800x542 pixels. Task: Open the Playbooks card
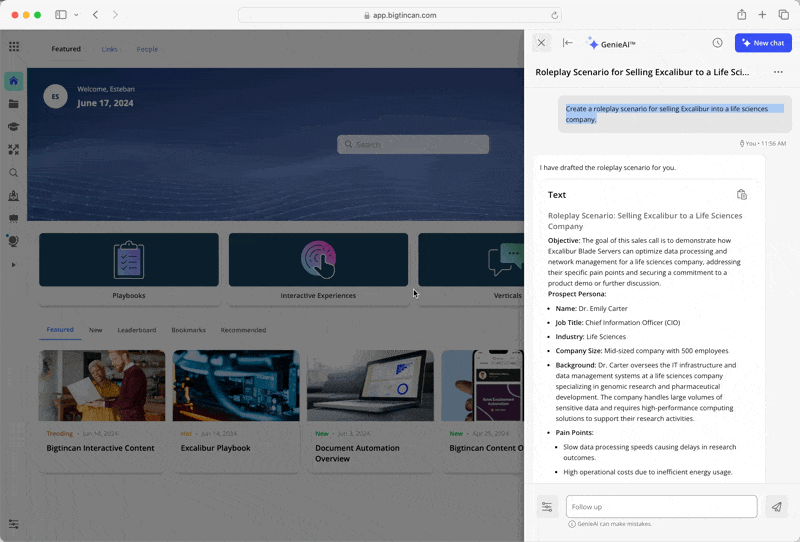pyautogui.click(x=129, y=267)
